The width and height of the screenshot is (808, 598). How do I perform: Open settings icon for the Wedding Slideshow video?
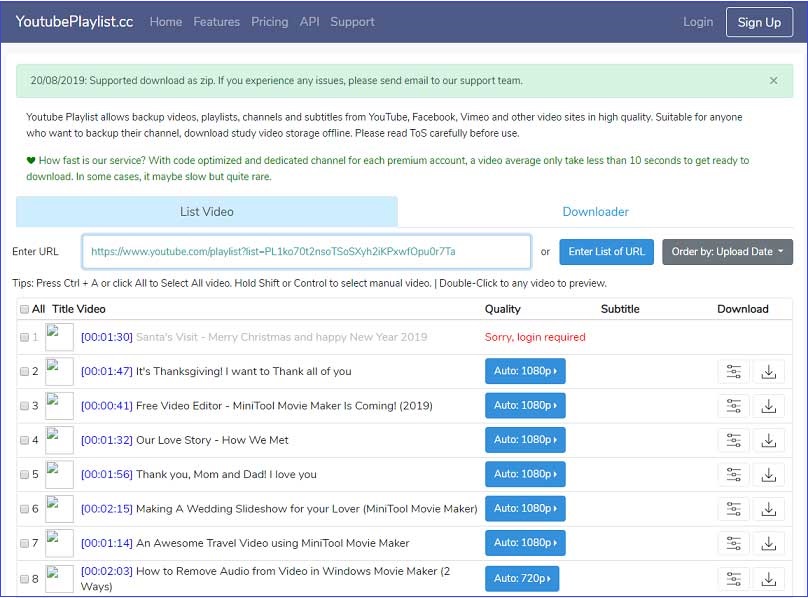pos(733,508)
